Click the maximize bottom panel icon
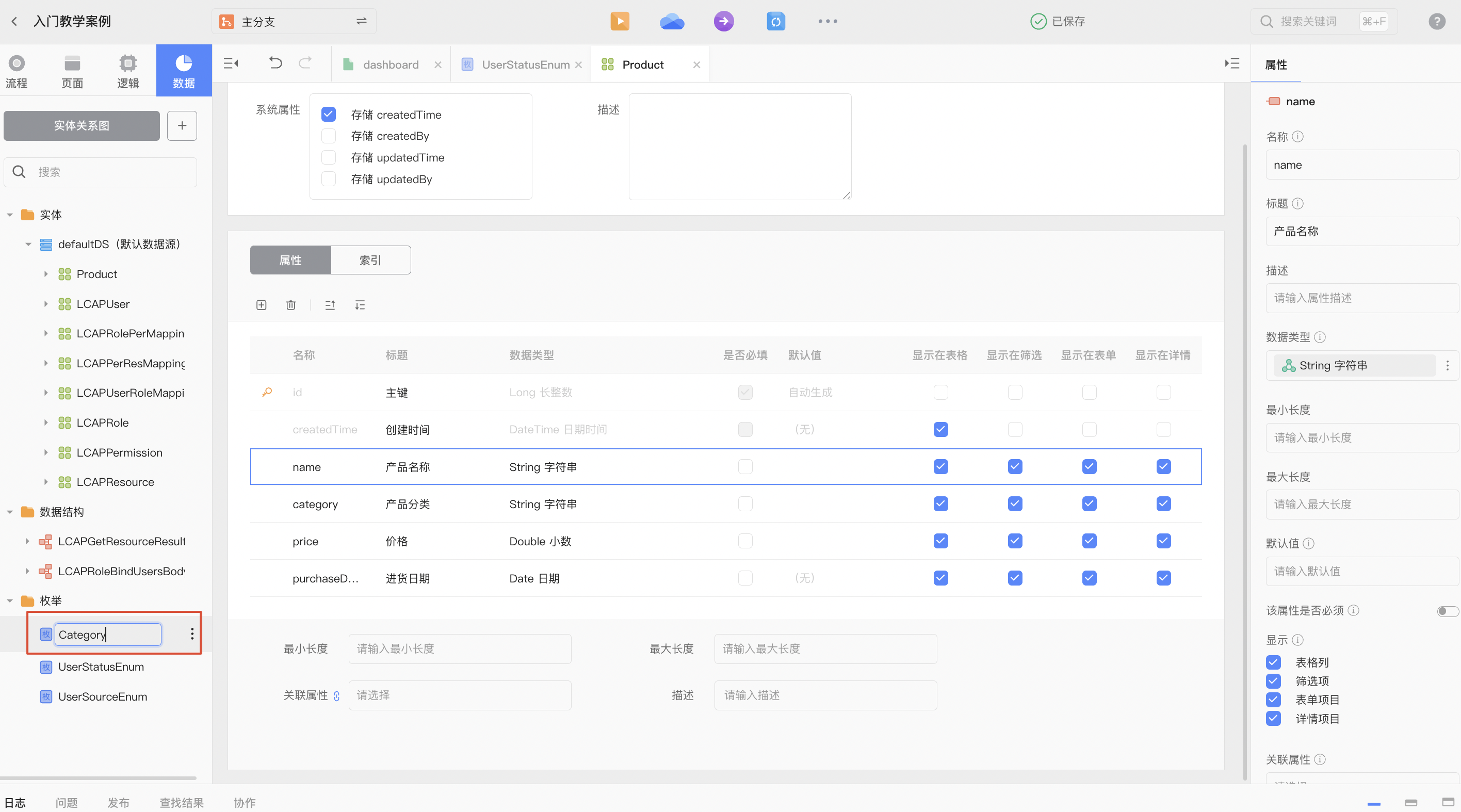 [1448, 802]
